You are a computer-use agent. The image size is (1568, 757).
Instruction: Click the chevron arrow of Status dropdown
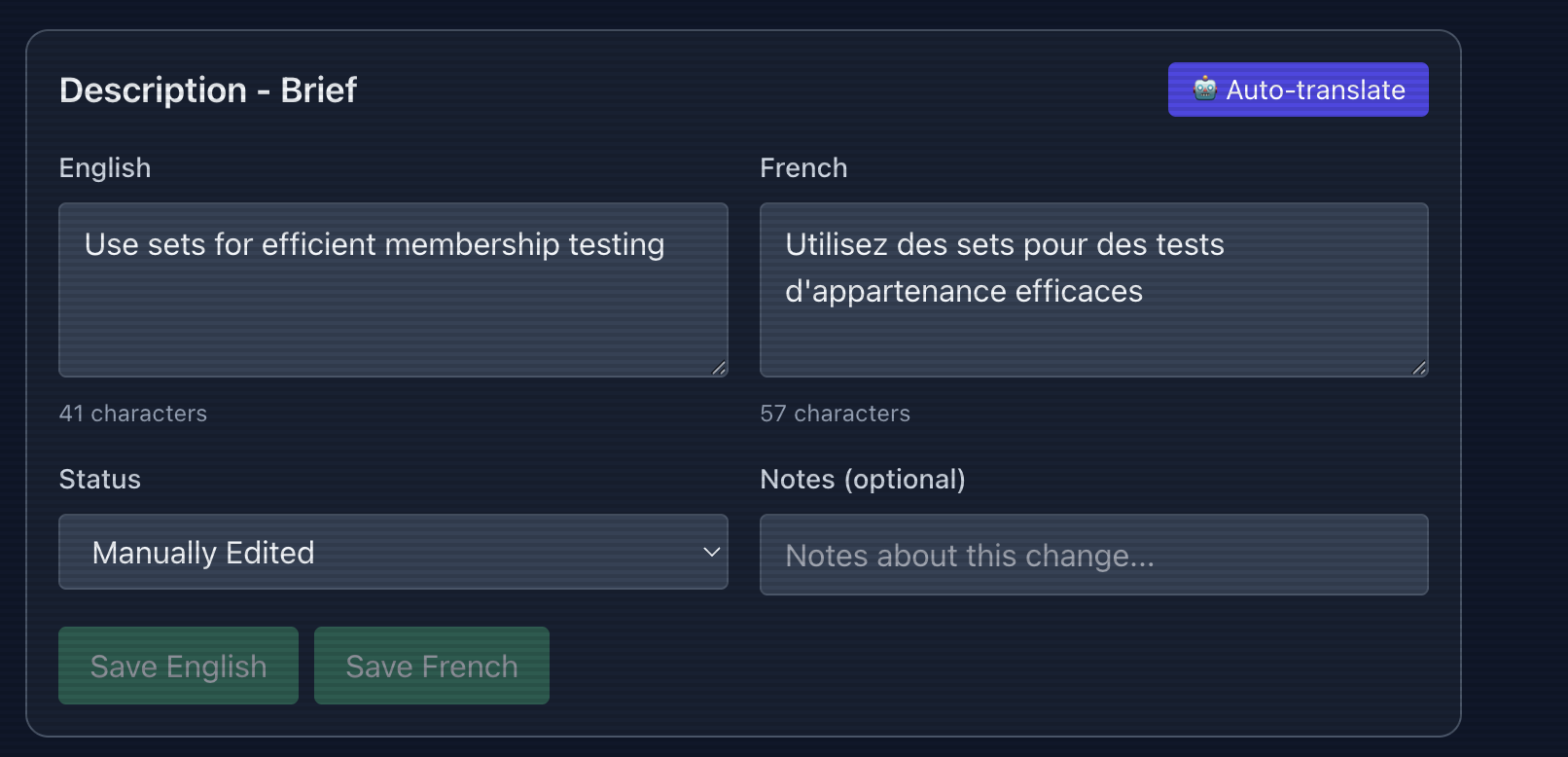tap(711, 552)
